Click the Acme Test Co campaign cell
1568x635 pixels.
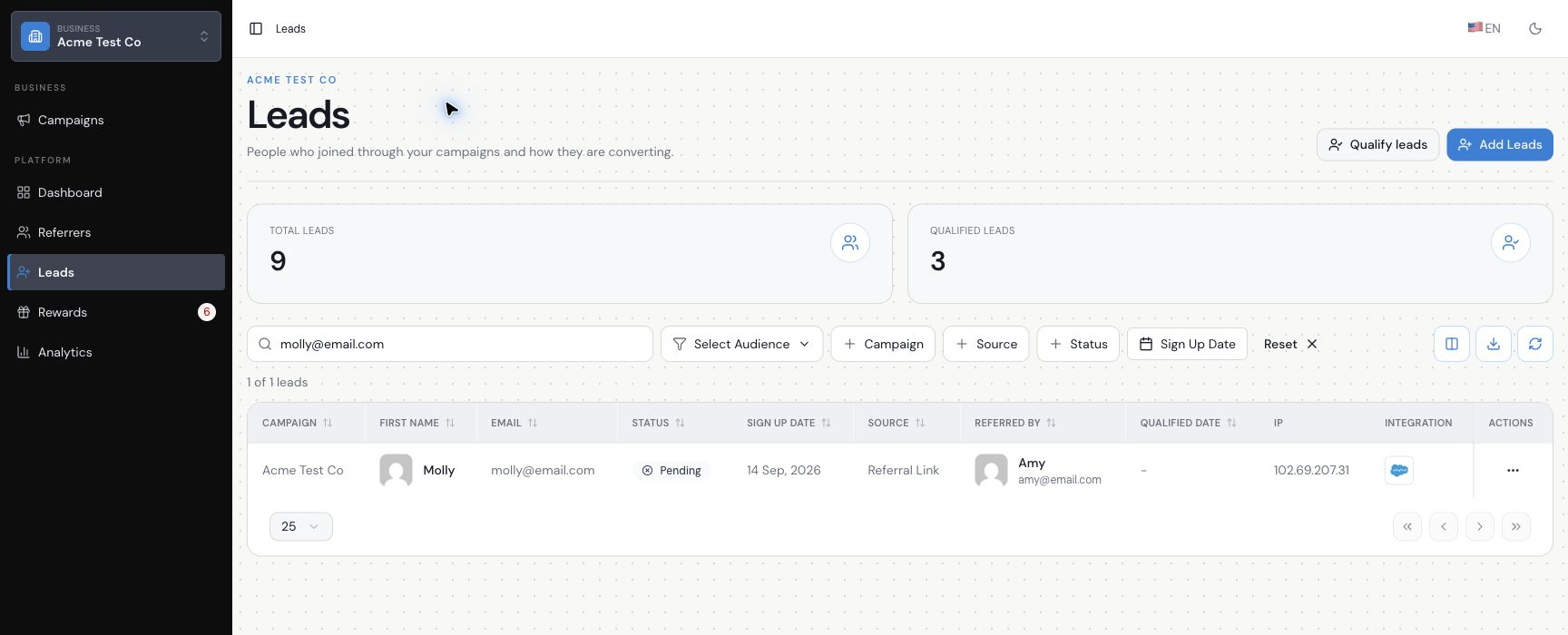(x=303, y=470)
